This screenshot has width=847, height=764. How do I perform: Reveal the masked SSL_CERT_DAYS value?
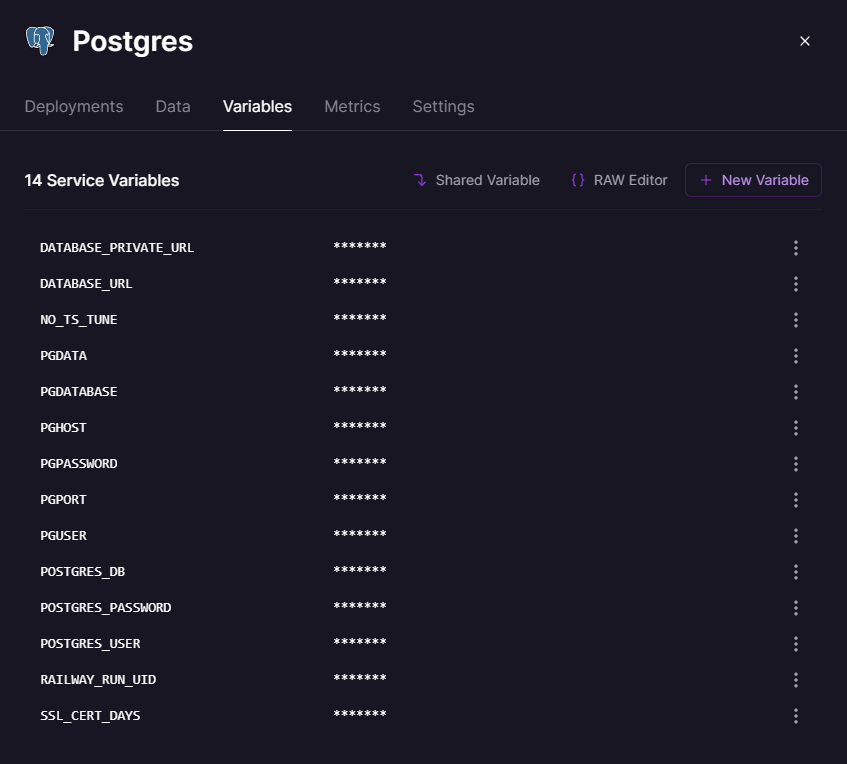[360, 715]
